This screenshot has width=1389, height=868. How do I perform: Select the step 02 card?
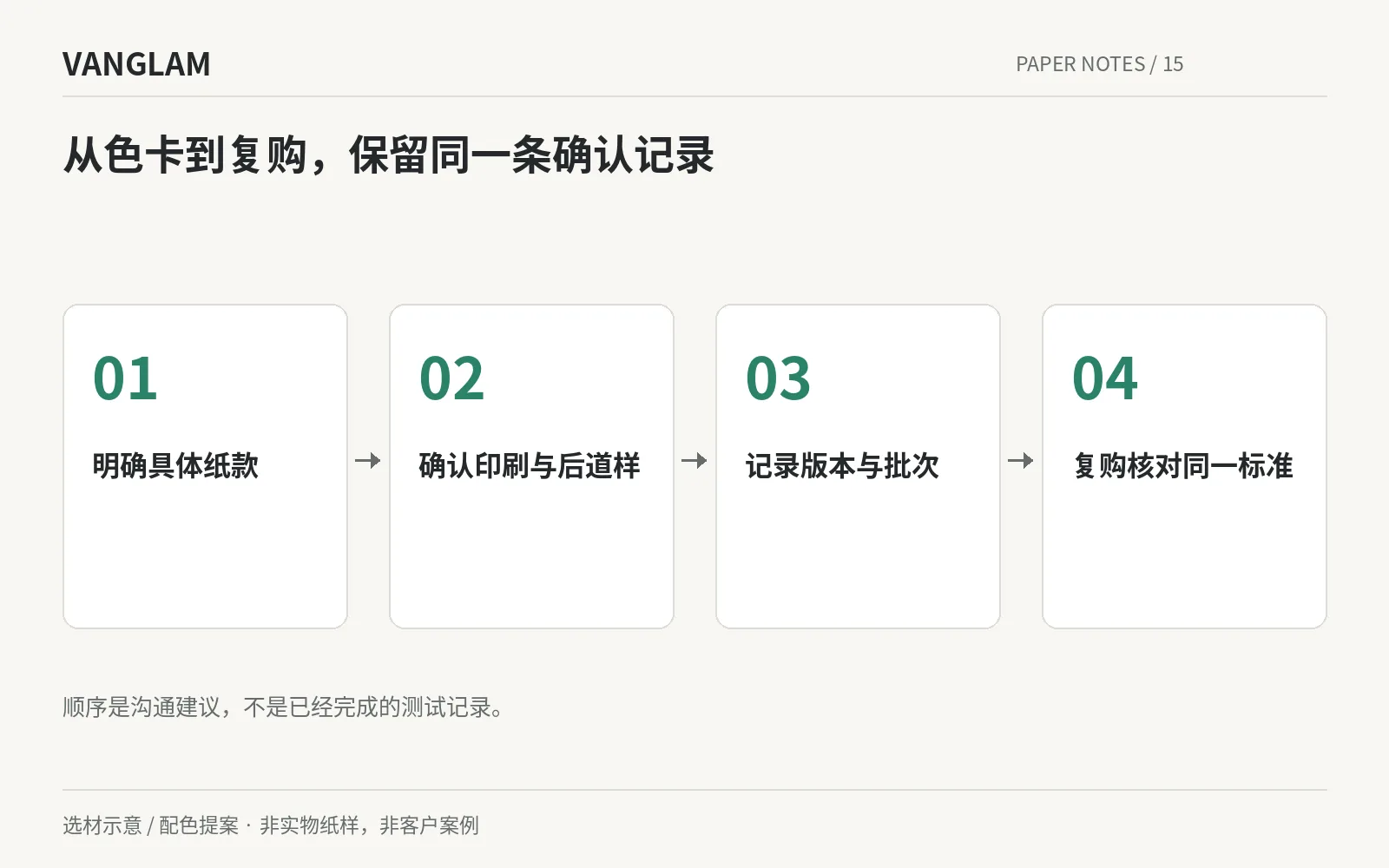click(x=531, y=466)
